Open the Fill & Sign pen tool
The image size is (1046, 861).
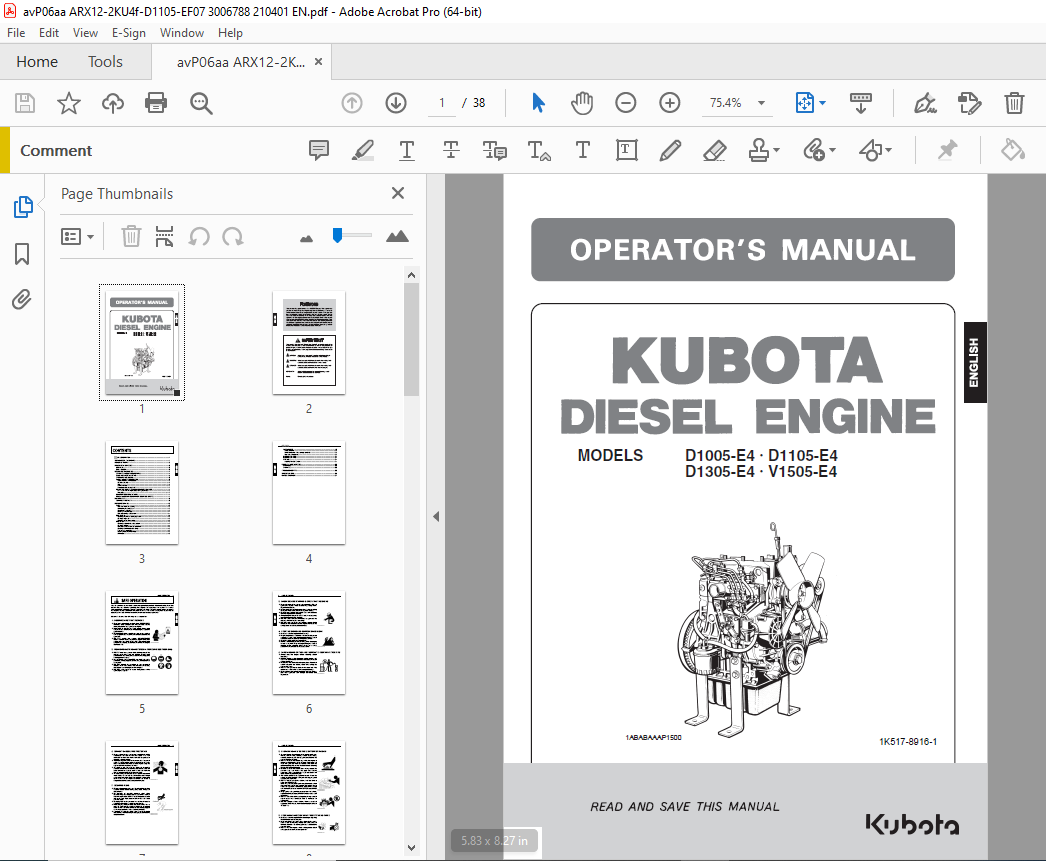click(925, 103)
